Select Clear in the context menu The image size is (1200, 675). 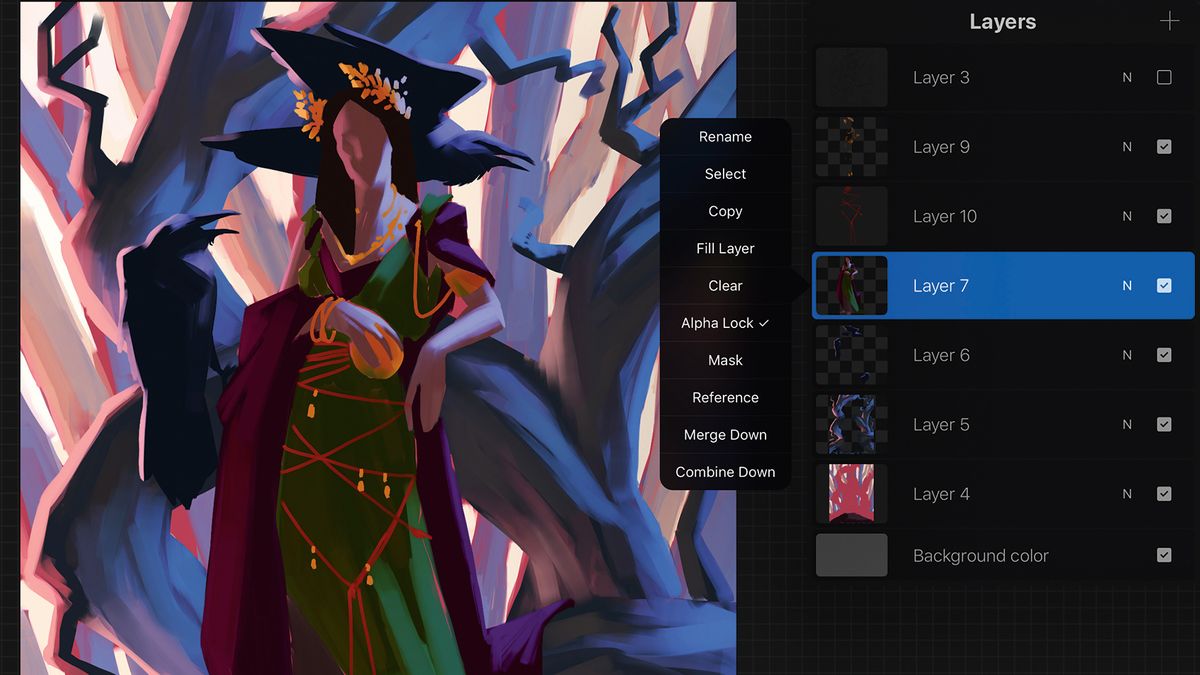pos(724,285)
